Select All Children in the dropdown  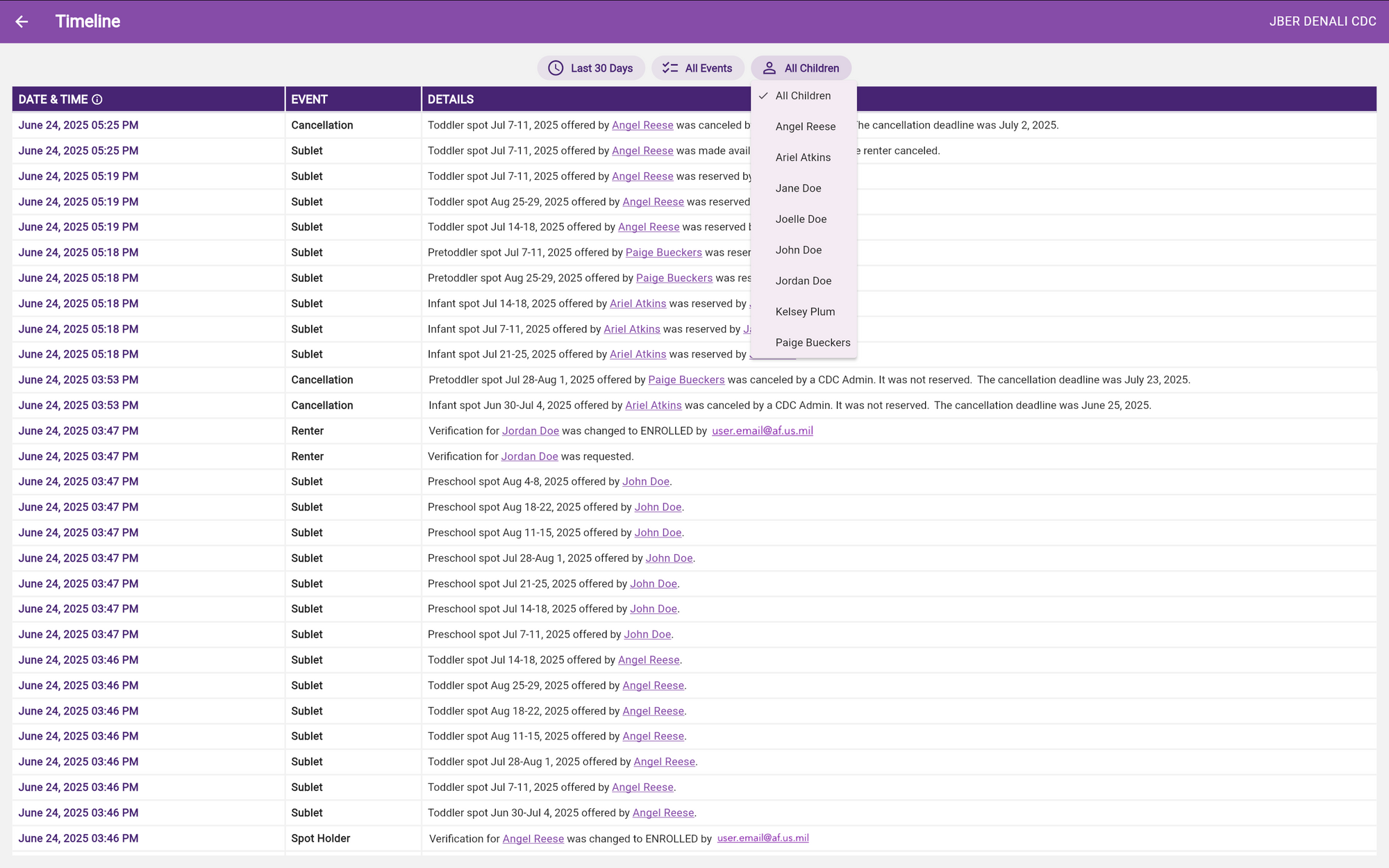click(804, 96)
